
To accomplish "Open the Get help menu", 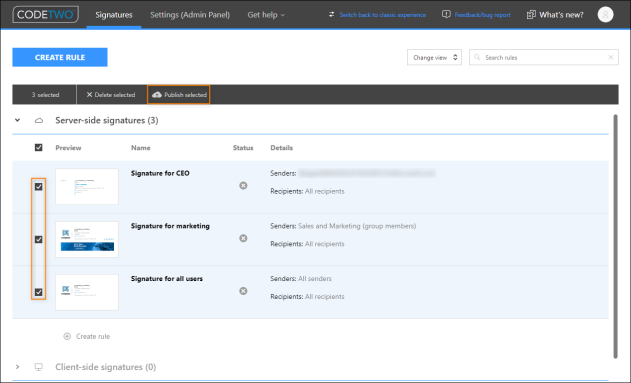I will 266,15.
